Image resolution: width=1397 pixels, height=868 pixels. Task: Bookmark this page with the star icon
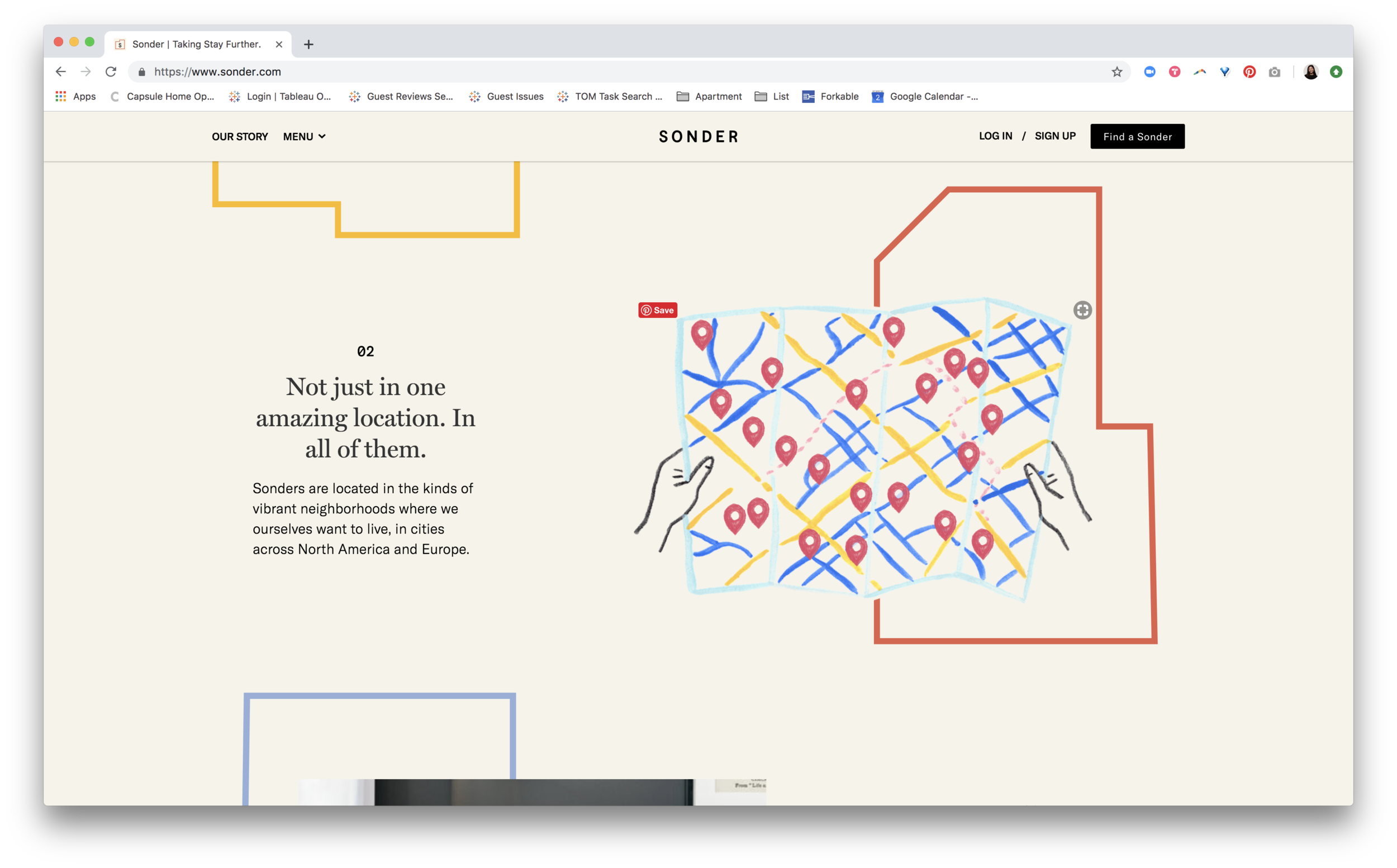pyautogui.click(x=1116, y=71)
